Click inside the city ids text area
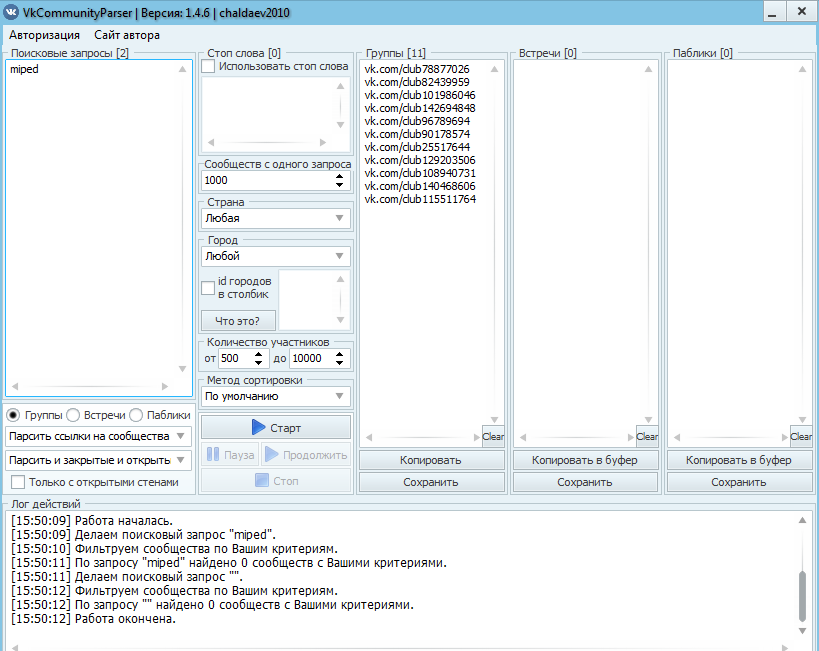Viewport: 819px width, 651px height. (307, 300)
